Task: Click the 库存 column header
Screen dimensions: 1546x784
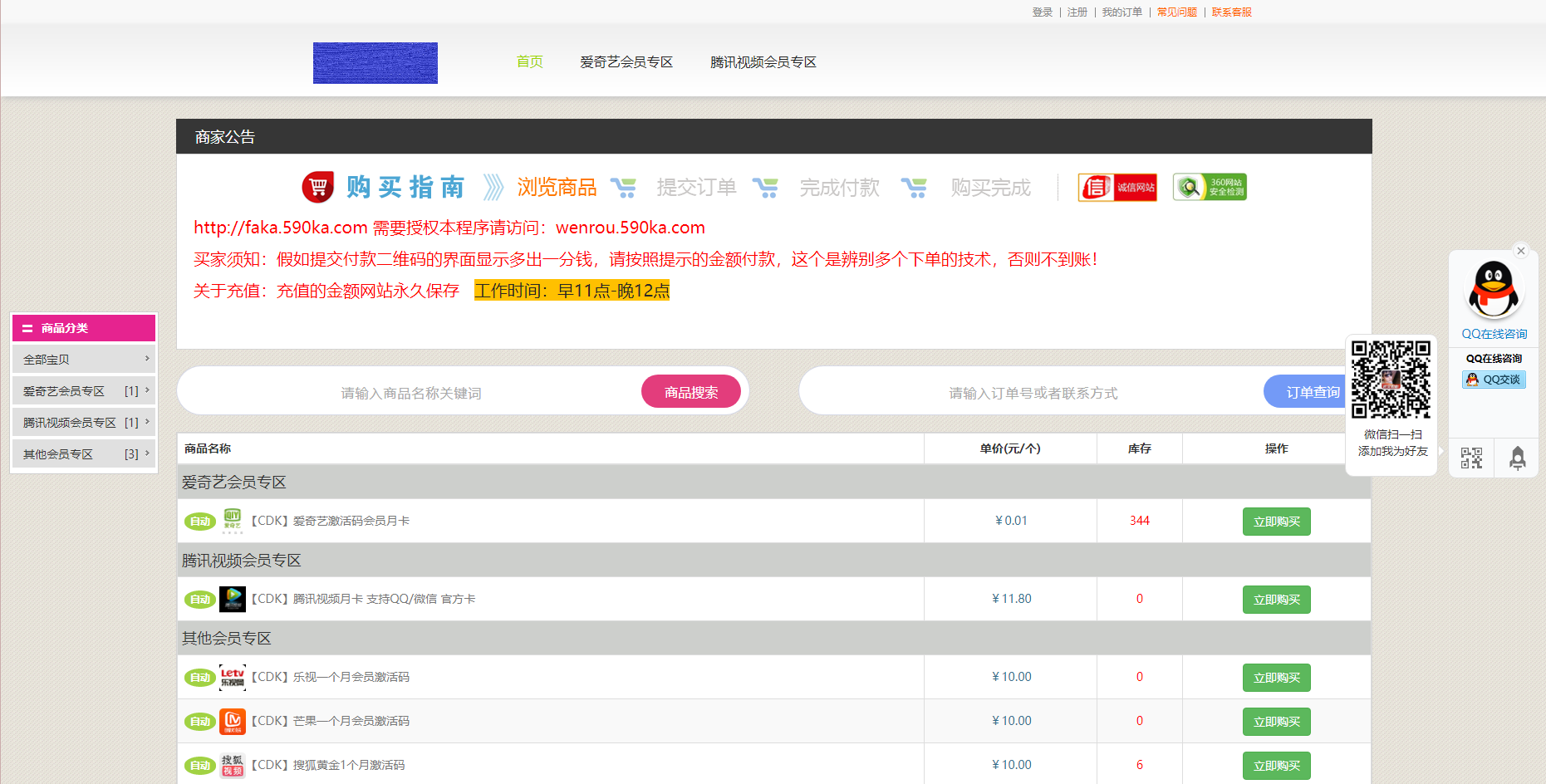Action: 1139,448
